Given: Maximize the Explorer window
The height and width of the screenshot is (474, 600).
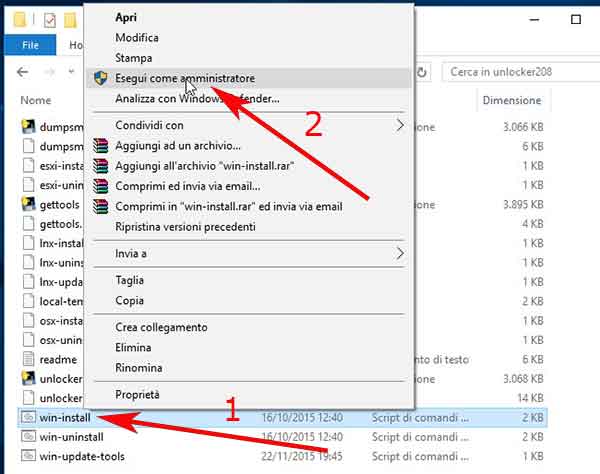Looking at the screenshot, I should click(x=576, y=20).
